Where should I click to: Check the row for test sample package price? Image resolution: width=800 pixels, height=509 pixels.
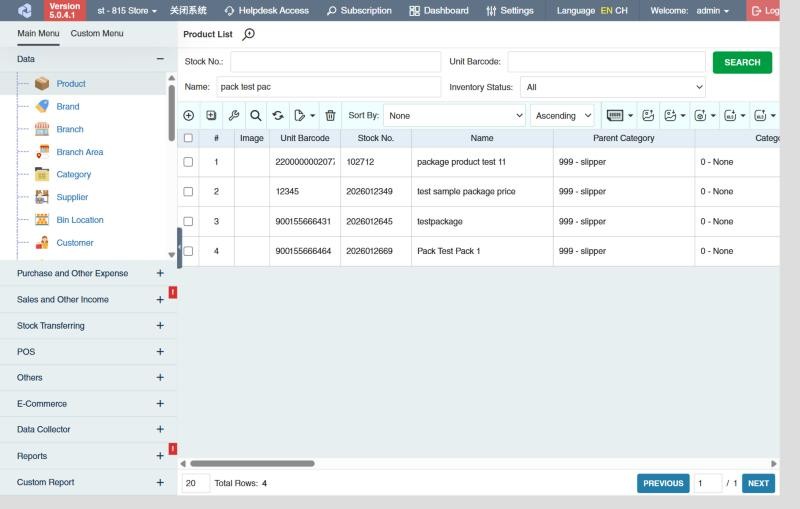click(188, 192)
